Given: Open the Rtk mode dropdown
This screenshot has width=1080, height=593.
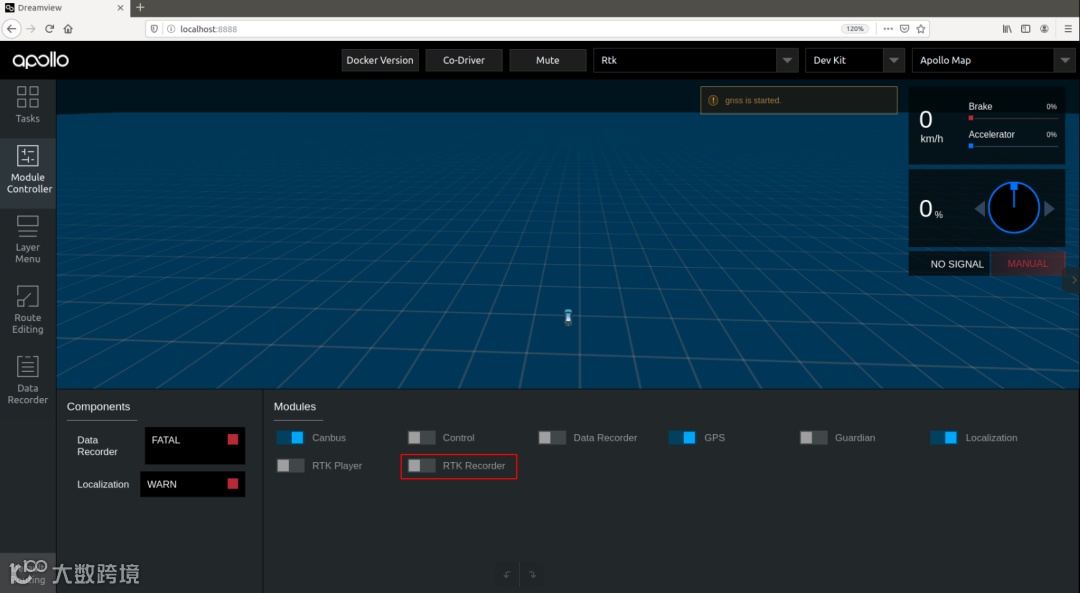Looking at the screenshot, I should coord(696,60).
